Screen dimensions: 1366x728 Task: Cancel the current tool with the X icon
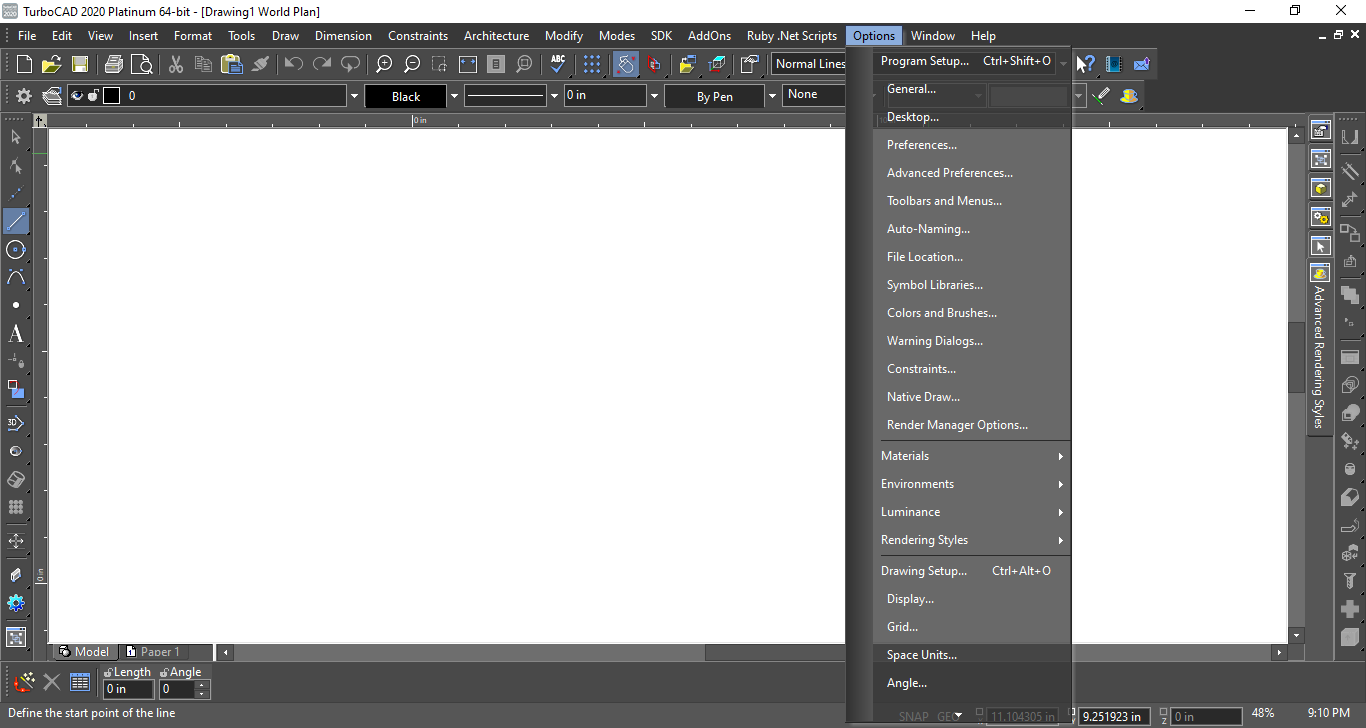(51, 683)
